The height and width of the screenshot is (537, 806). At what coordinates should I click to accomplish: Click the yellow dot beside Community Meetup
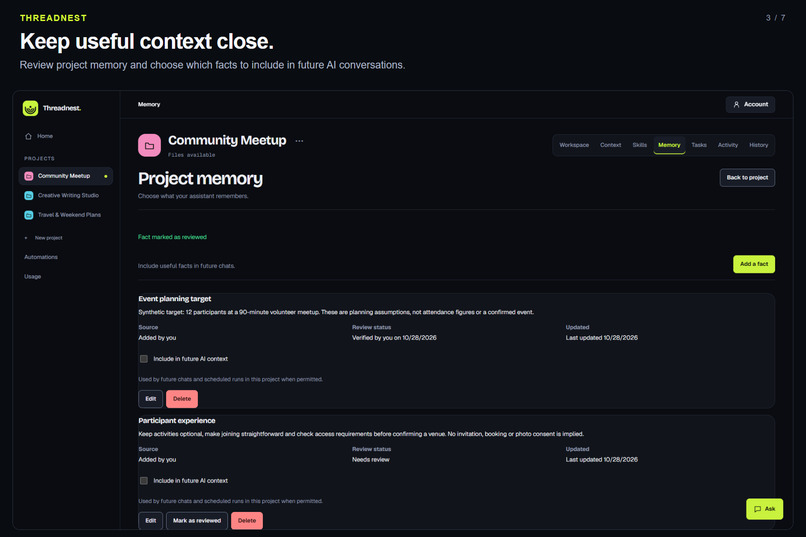[x=106, y=176]
